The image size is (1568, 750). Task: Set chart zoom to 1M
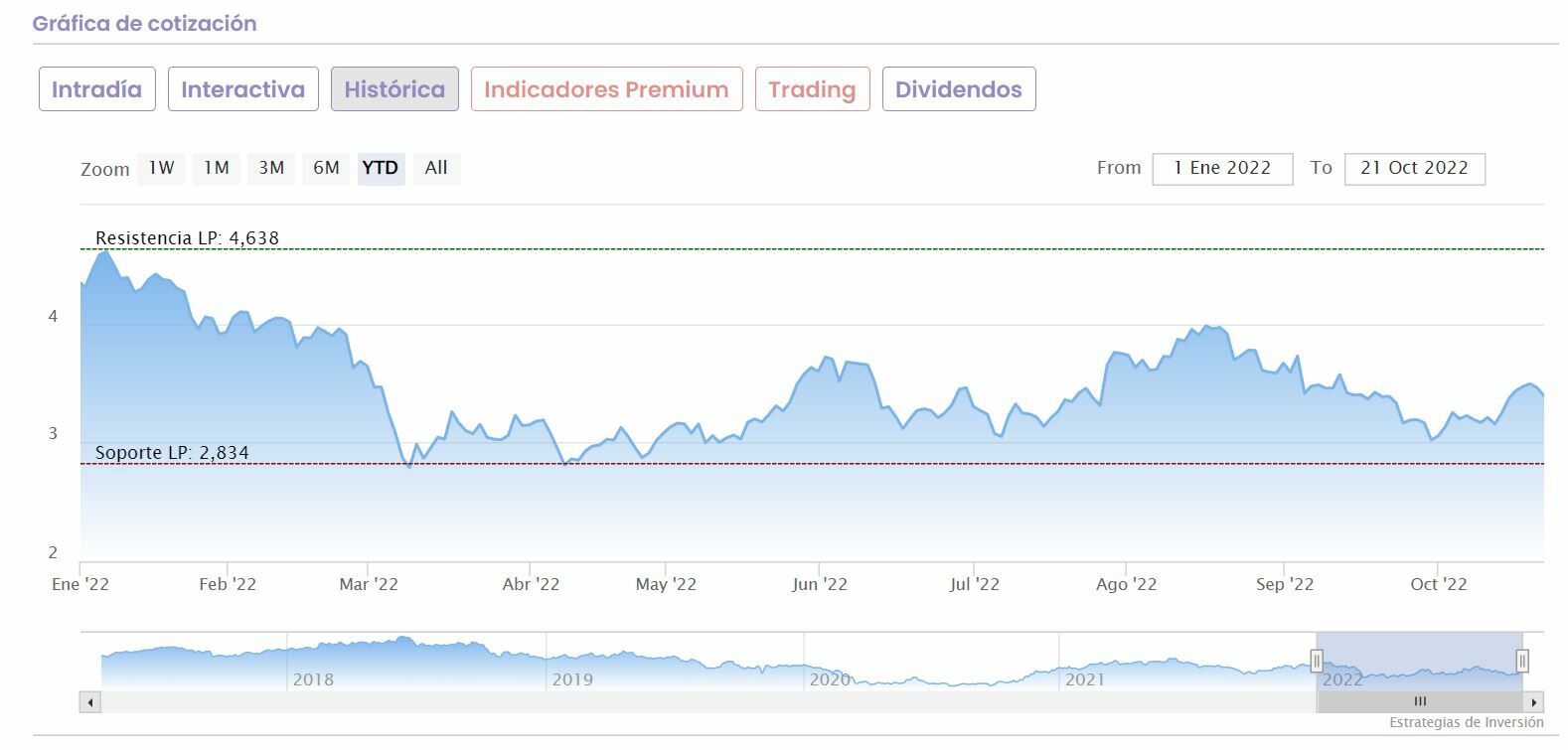click(217, 168)
